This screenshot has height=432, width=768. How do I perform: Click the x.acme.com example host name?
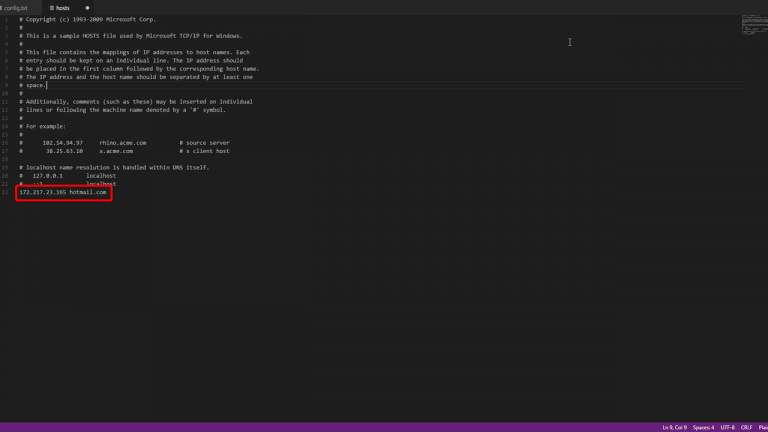116,151
